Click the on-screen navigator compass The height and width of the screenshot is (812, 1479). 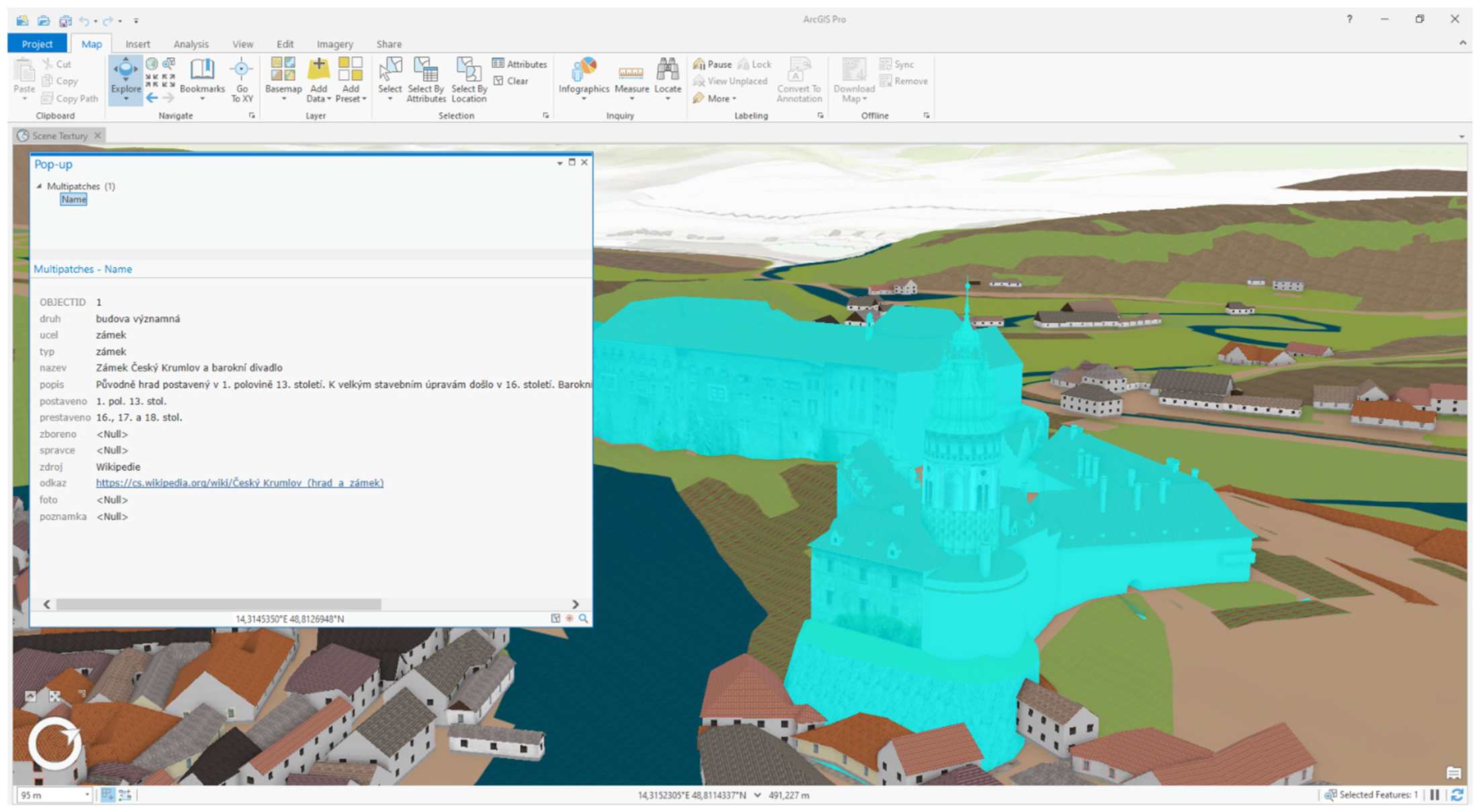coord(54,743)
